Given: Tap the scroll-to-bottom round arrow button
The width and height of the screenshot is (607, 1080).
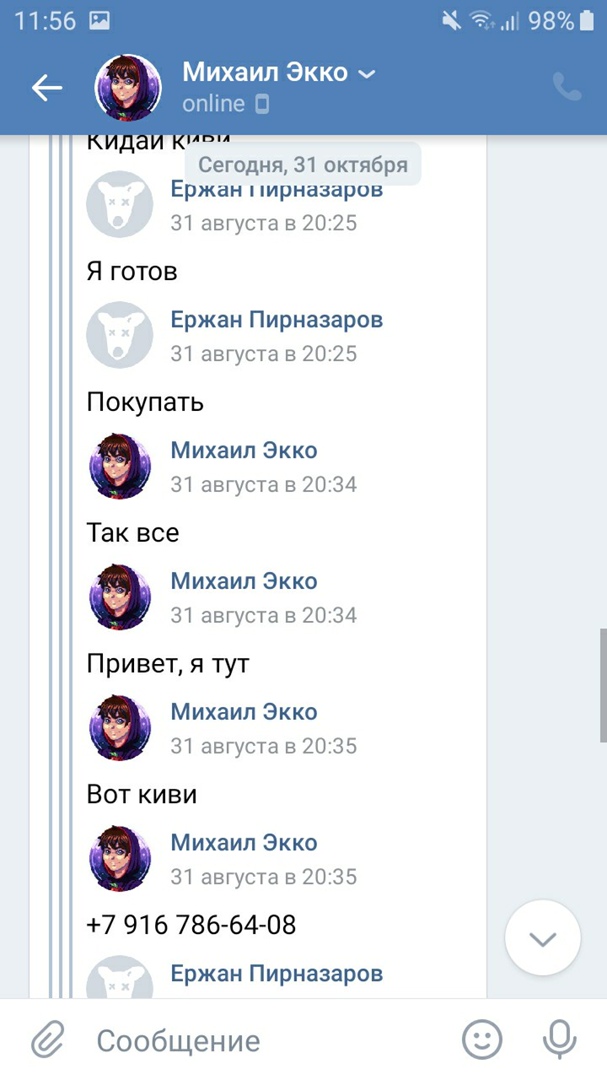Looking at the screenshot, I should tap(542, 938).
